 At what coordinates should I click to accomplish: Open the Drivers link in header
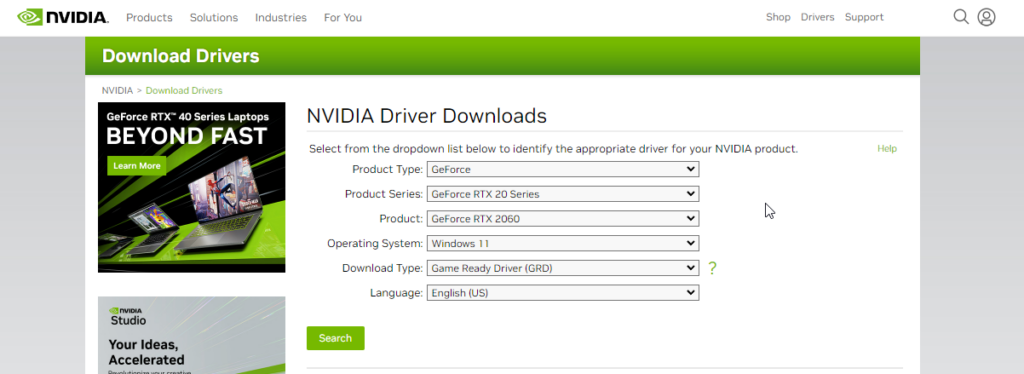click(x=818, y=18)
